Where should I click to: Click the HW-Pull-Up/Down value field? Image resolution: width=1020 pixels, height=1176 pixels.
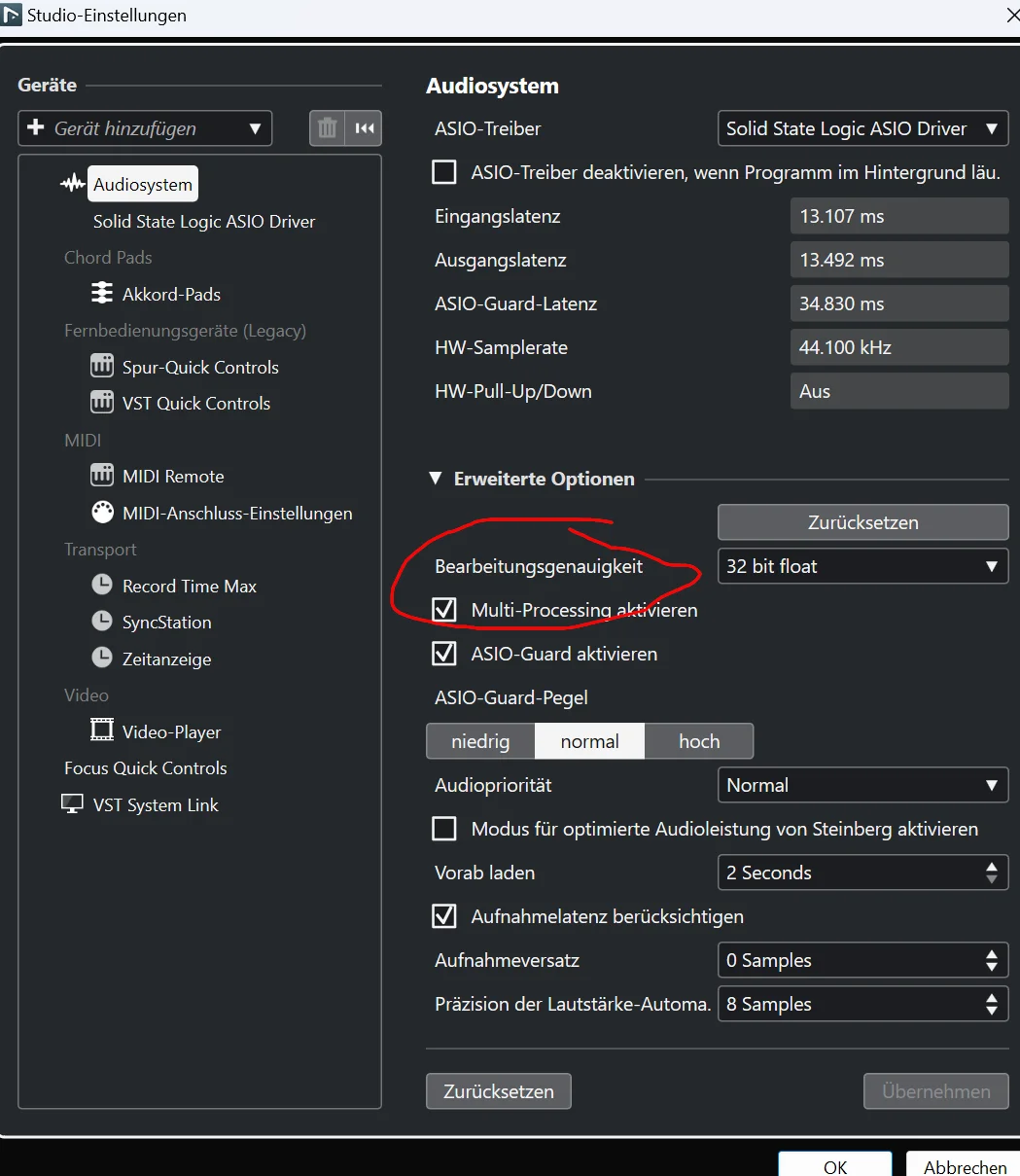point(899,391)
